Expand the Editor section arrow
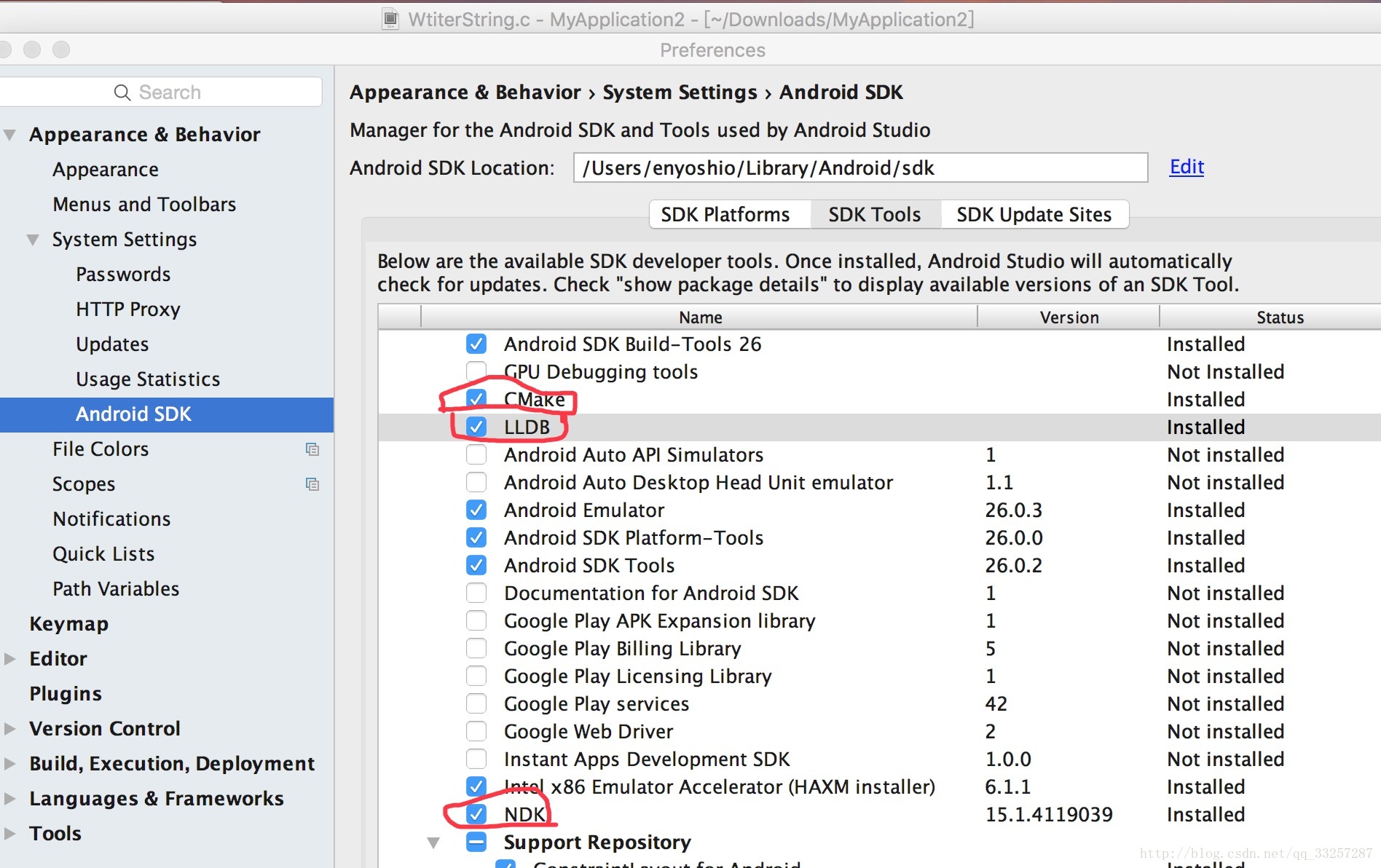The image size is (1381, 868). pyautogui.click(x=9, y=659)
